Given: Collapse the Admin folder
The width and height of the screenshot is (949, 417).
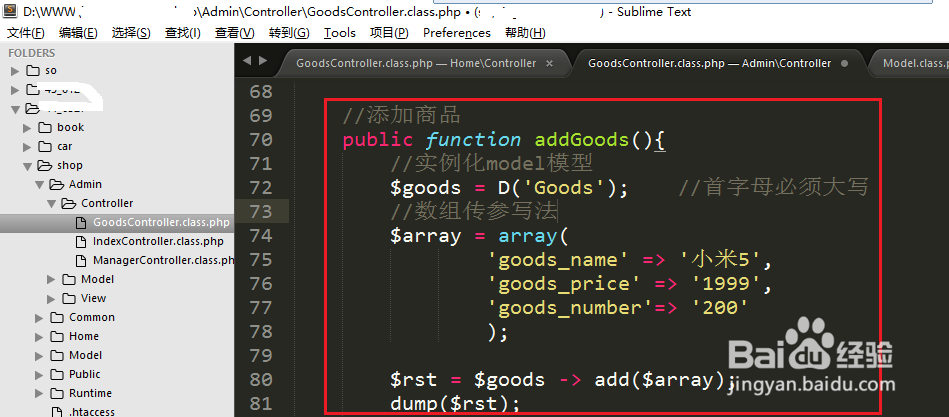Looking at the screenshot, I should coord(39,185).
